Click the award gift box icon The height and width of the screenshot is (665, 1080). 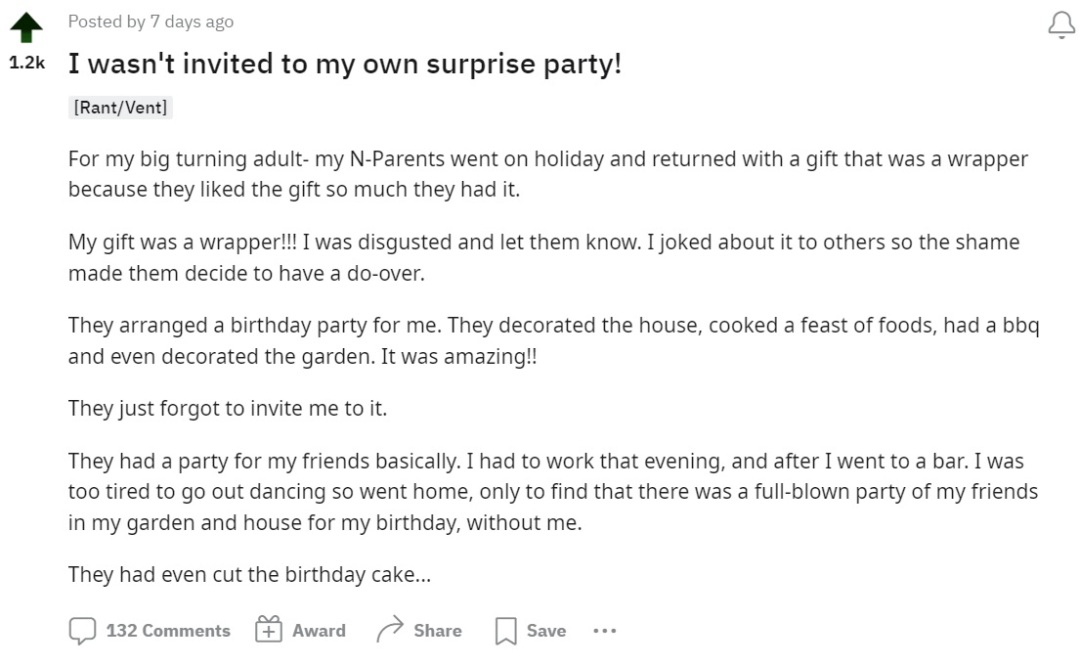269,630
